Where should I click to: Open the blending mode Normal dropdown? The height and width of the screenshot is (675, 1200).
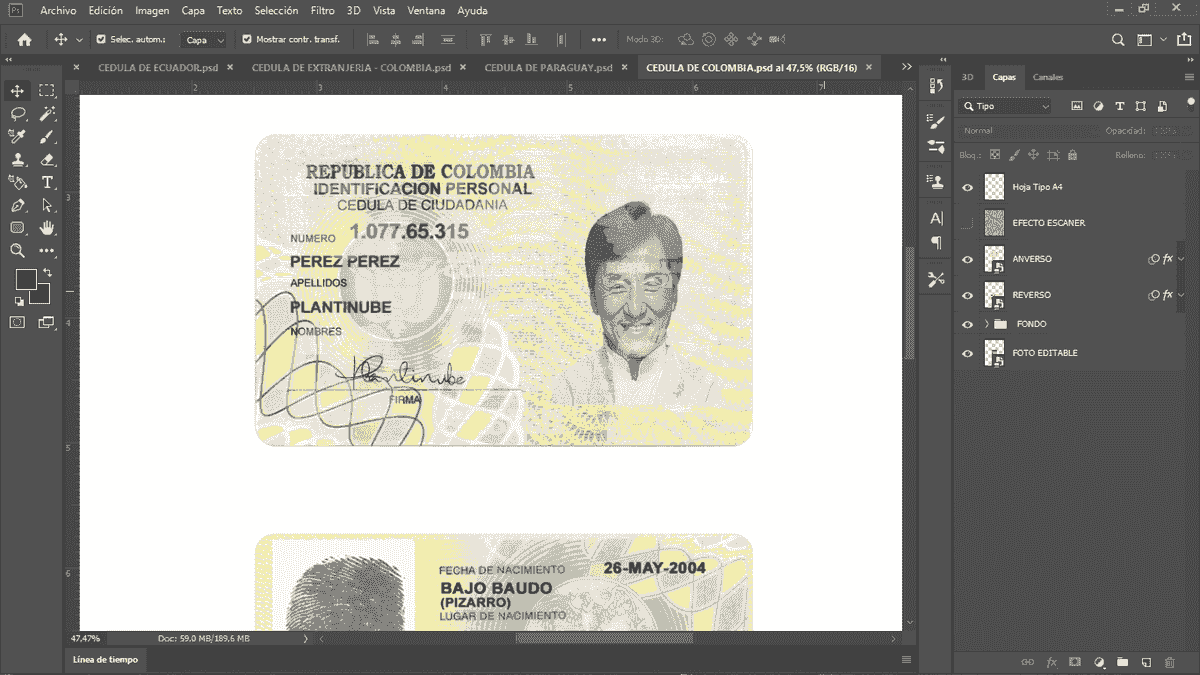(x=1000, y=130)
